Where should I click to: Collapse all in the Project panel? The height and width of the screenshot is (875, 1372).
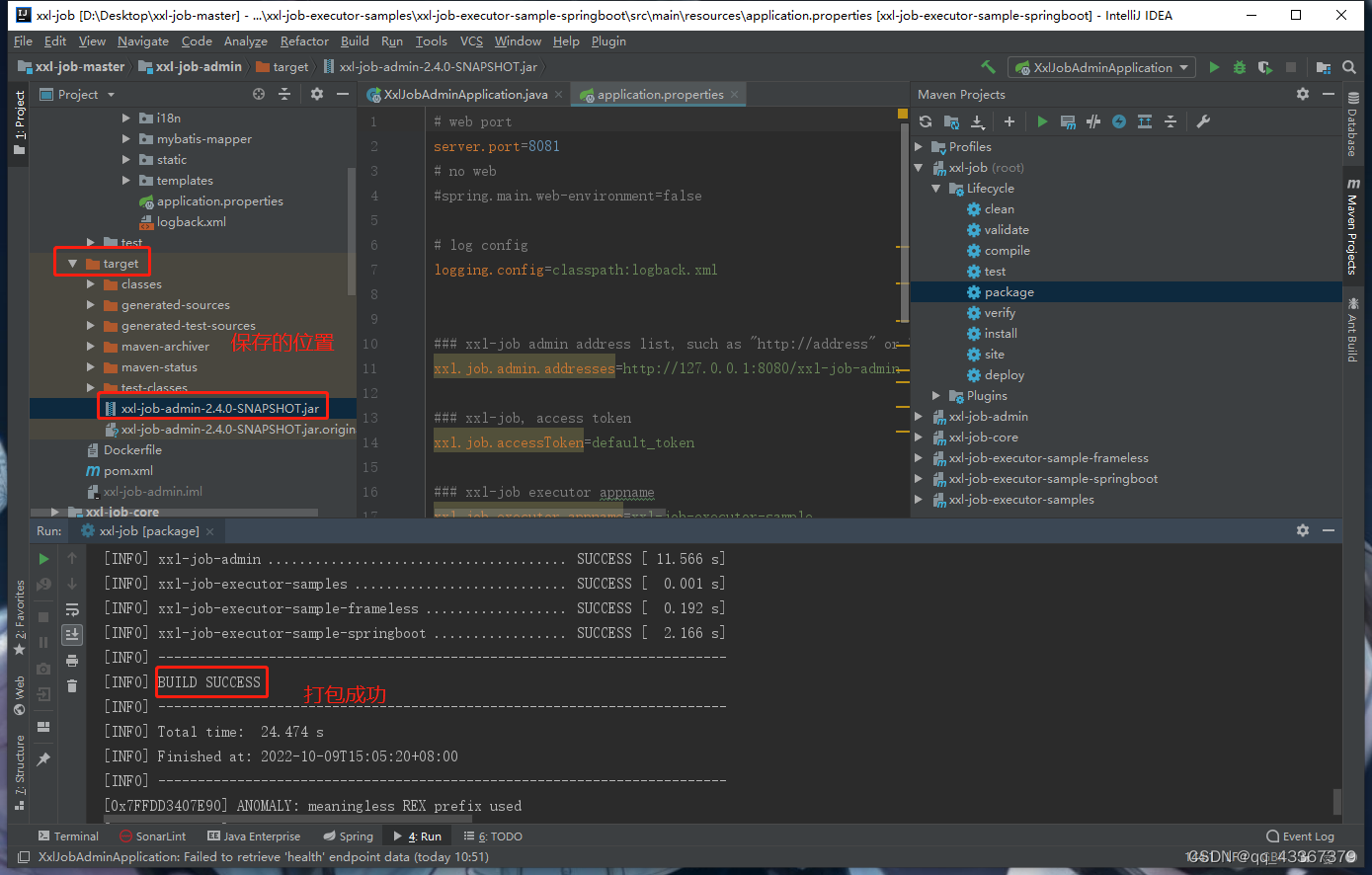click(x=284, y=94)
